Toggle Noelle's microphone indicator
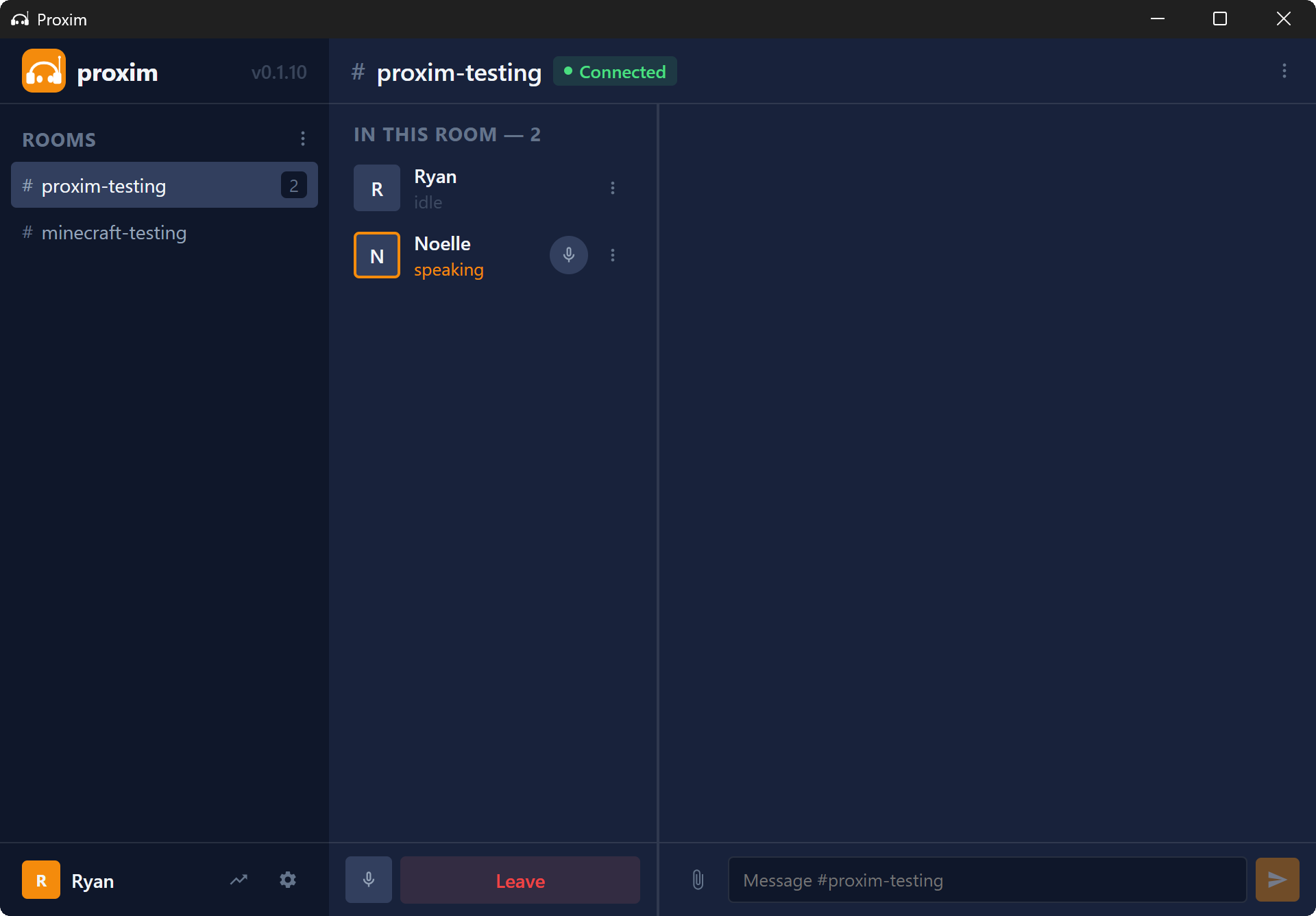The height and width of the screenshot is (916, 1316). (x=568, y=254)
